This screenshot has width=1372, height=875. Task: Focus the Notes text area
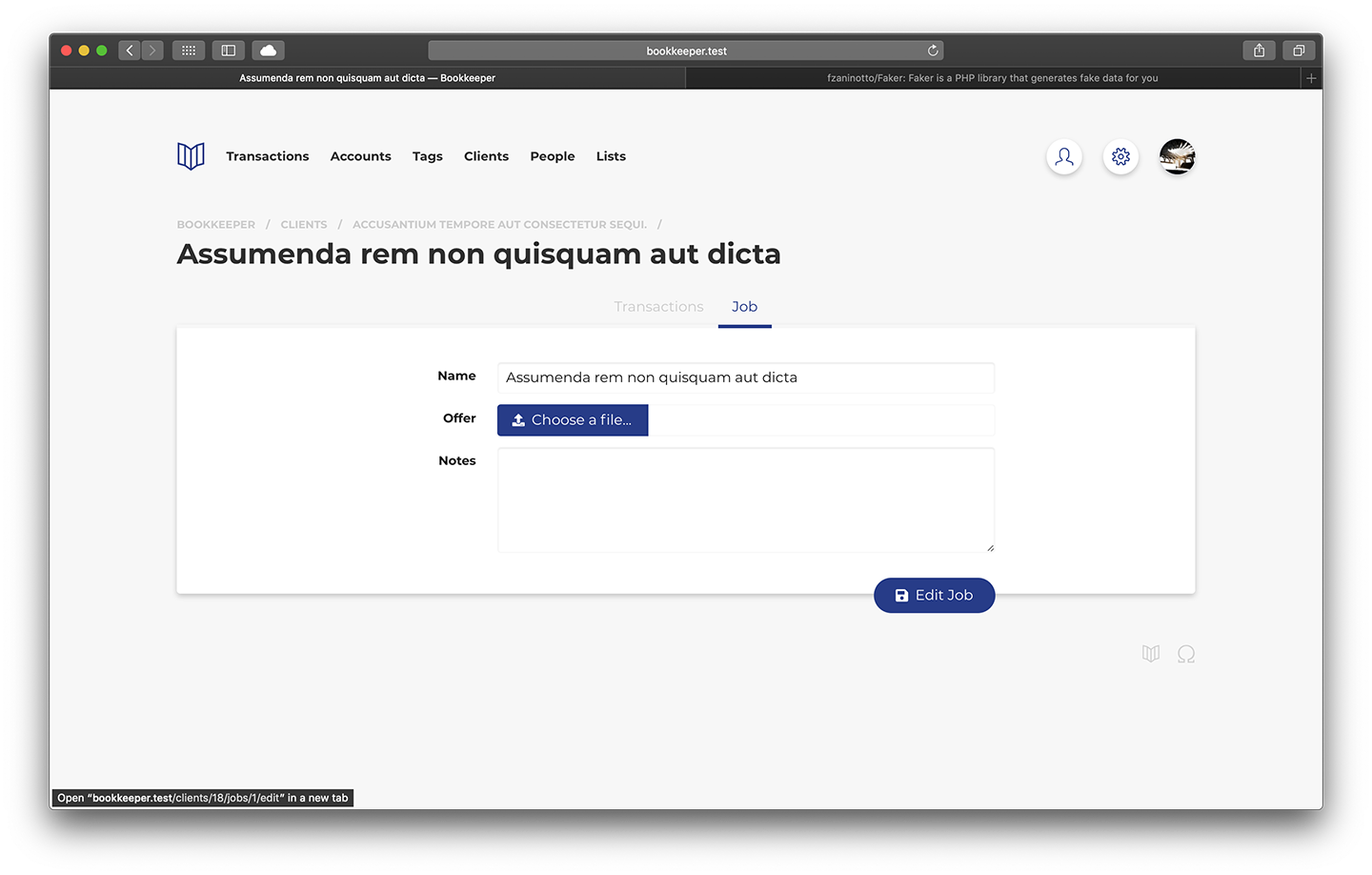point(746,500)
